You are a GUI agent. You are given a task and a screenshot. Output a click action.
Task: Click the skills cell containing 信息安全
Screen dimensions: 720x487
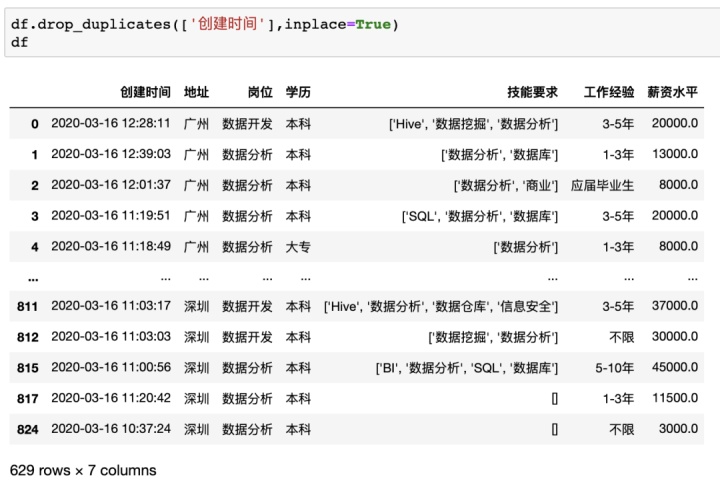coord(441,306)
